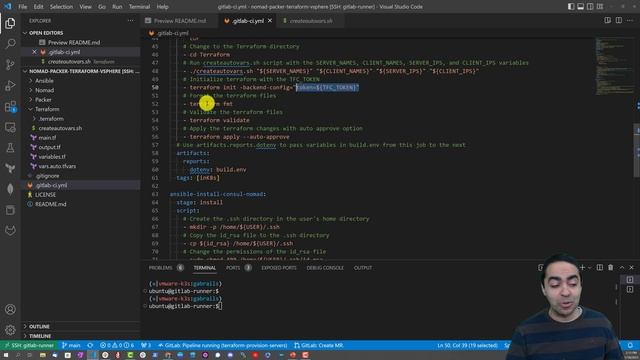Open the Run and Debug view
The height and width of the screenshot is (360, 640).
pos(10,85)
